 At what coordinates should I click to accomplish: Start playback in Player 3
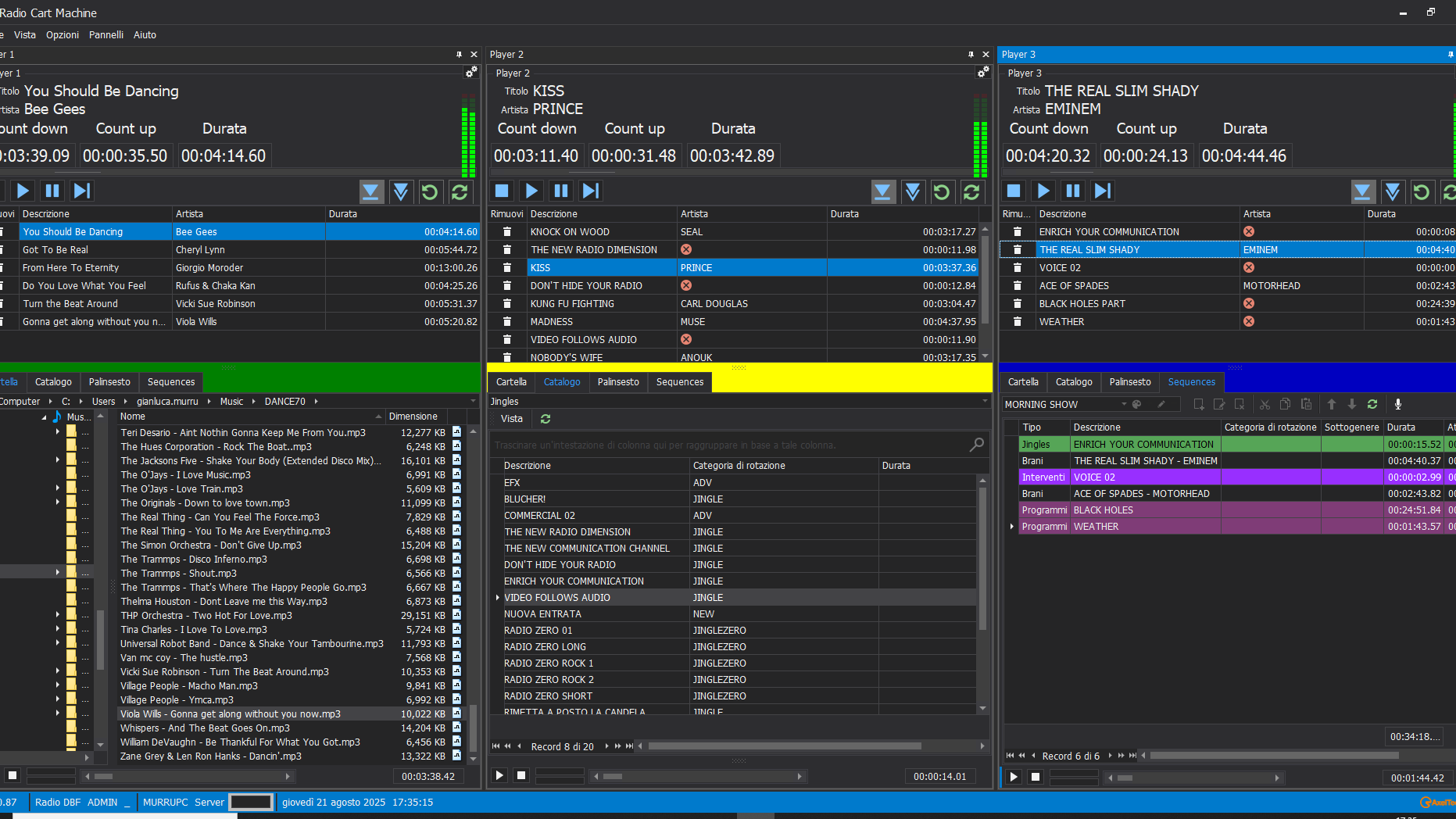[1043, 191]
